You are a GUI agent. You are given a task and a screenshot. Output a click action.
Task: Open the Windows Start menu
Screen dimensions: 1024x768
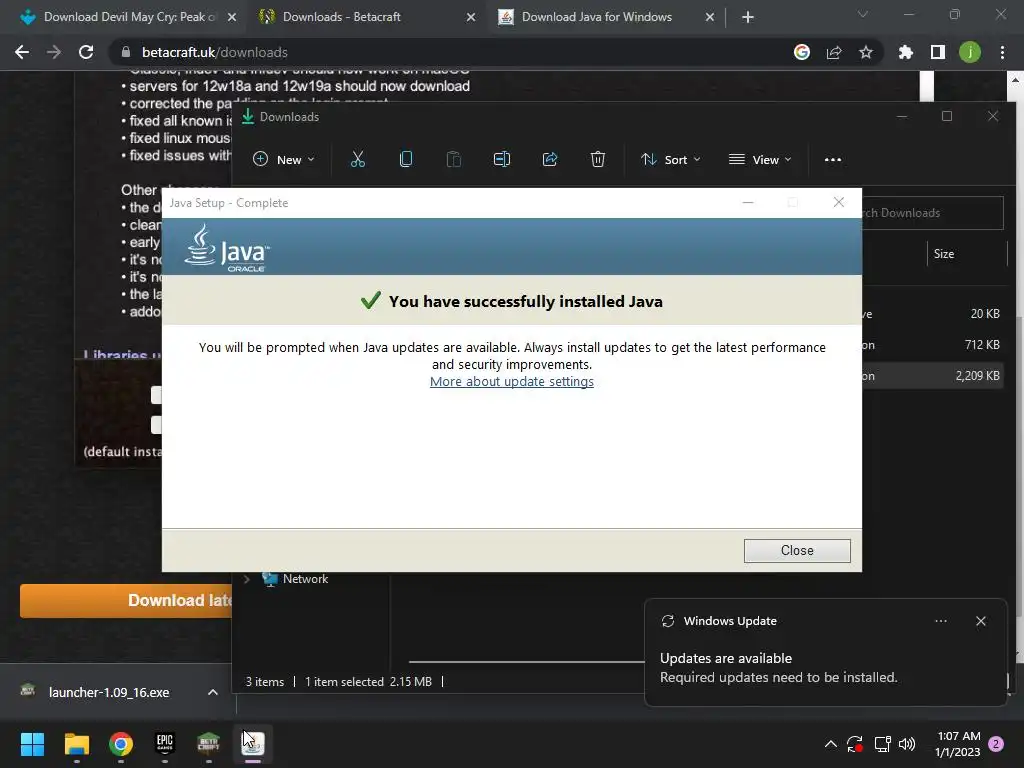[x=32, y=744]
